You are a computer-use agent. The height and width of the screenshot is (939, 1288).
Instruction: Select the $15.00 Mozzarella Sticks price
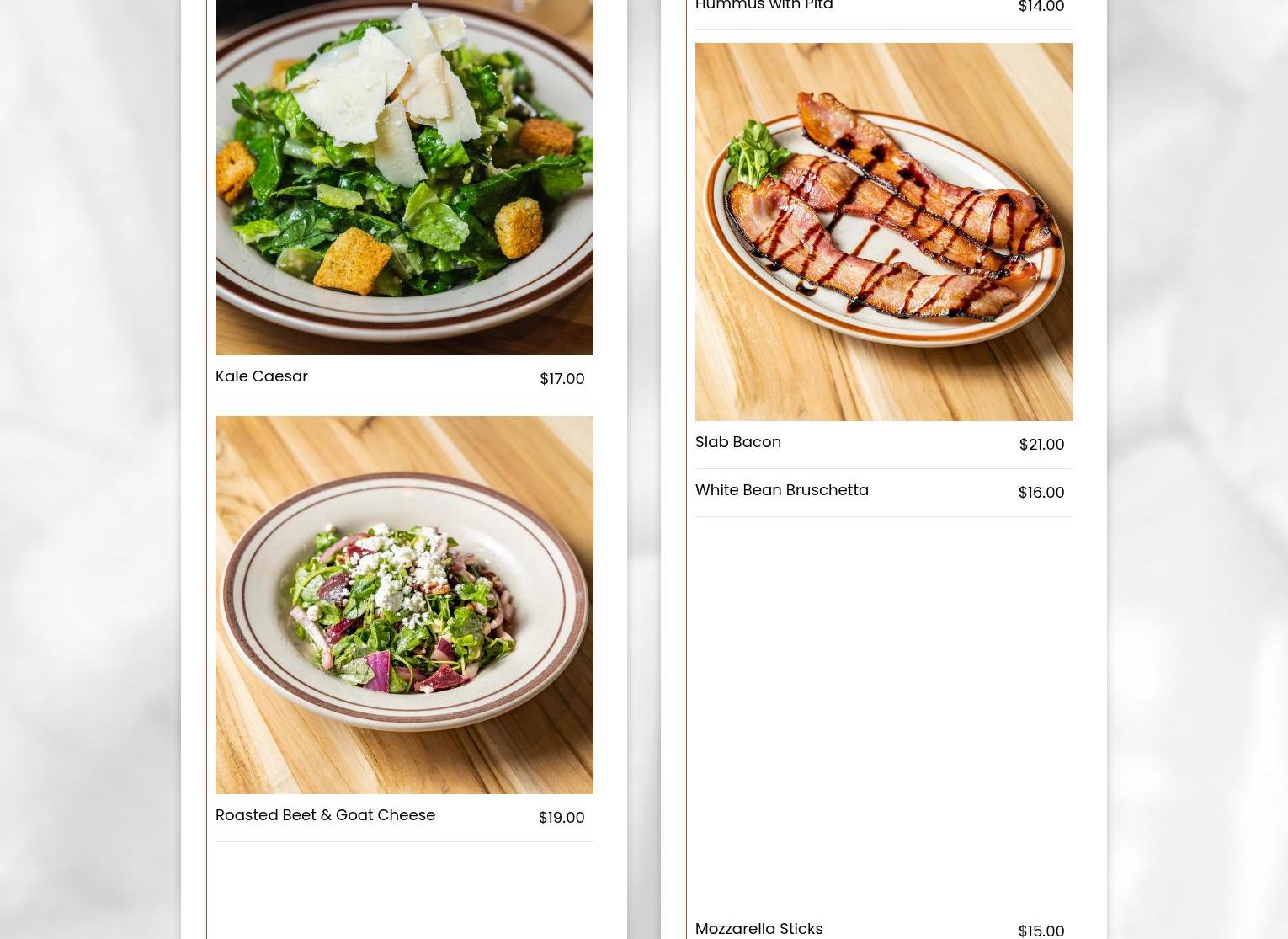pyautogui.click(x=1041, y=931)
